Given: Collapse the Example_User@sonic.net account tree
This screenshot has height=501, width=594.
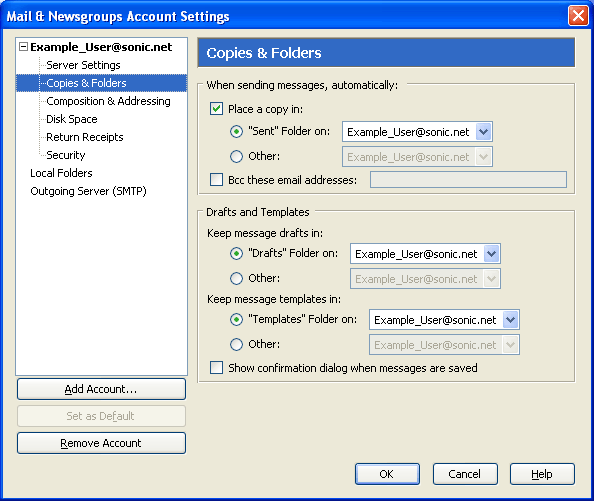Looking at the screenshot, I should click(23, 47).
